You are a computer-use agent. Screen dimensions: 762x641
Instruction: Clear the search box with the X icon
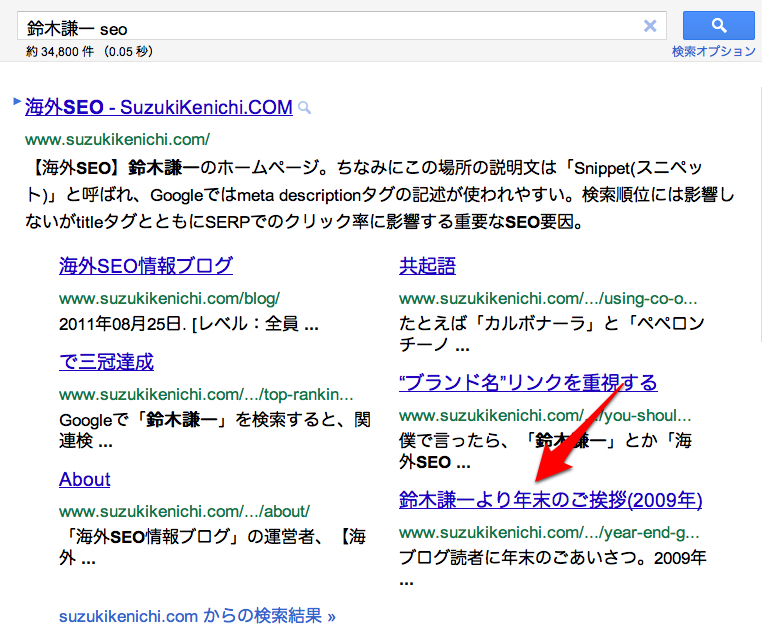pos(650,26)
